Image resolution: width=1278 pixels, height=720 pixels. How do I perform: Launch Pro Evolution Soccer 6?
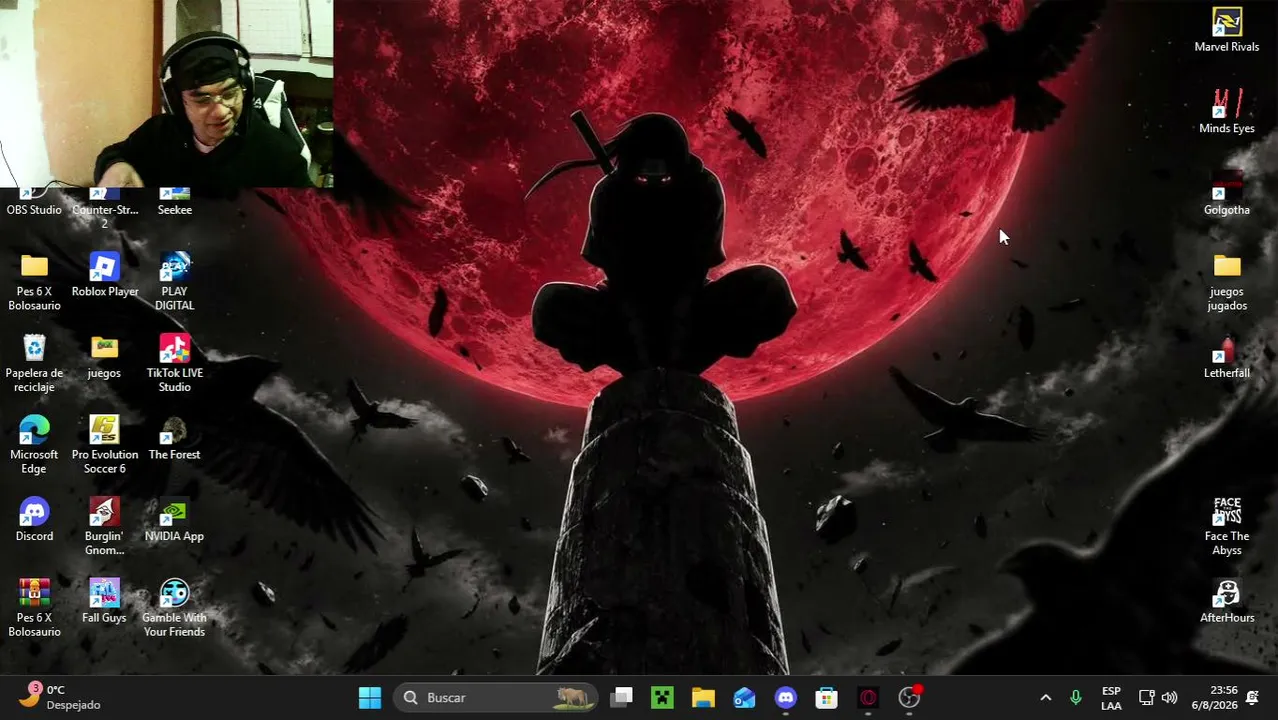pos(104,446)
